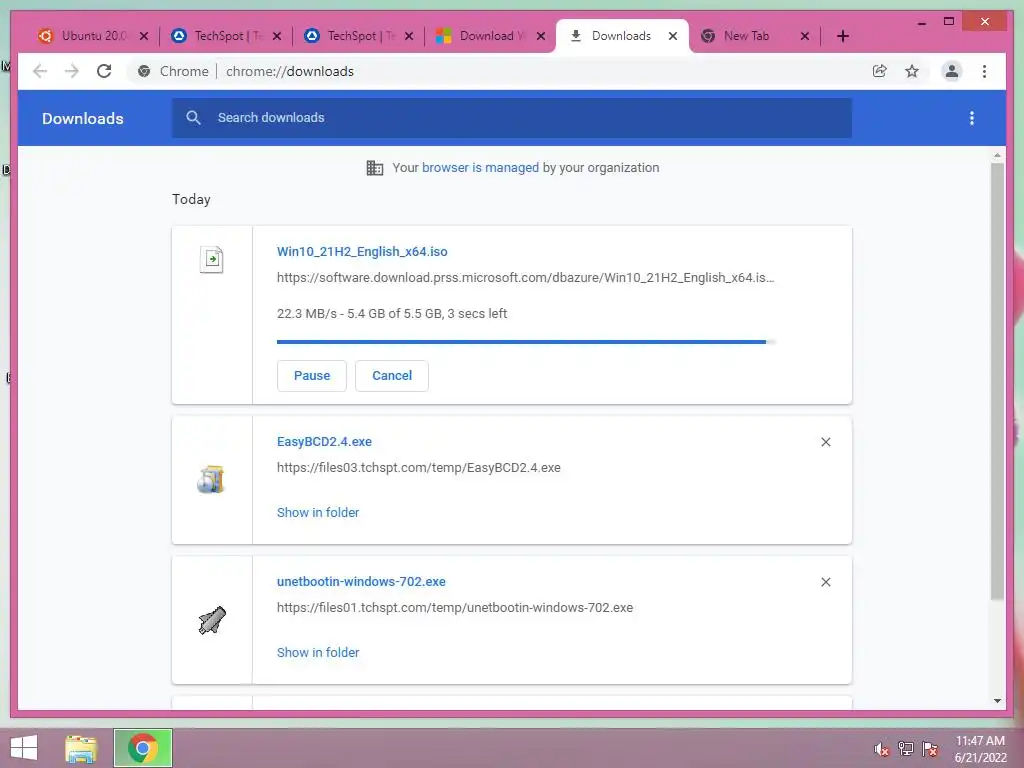1024x768 pixels.
Task: Show EasyBCD2.4.exe in folder
Action: click(x=318, y=513)
